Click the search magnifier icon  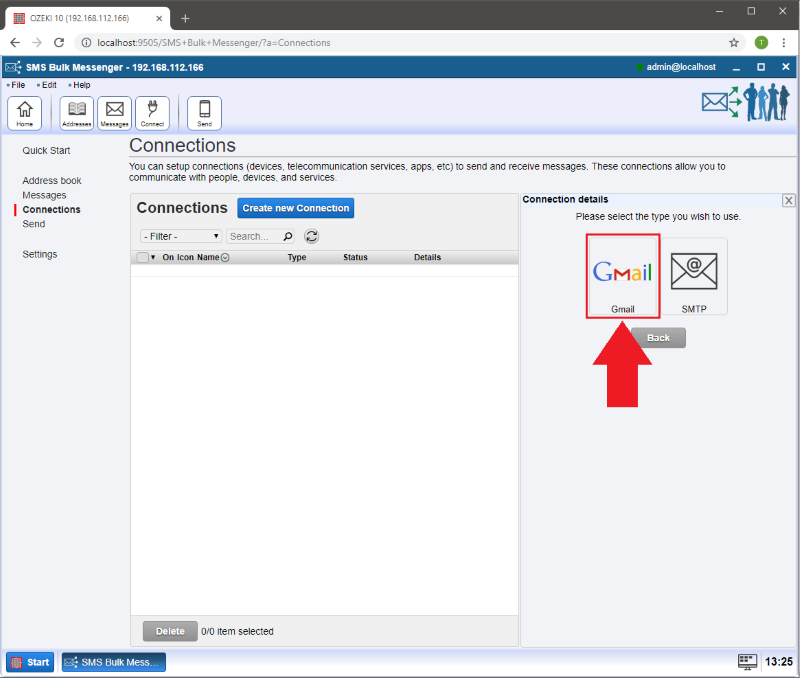pos(288,237)
